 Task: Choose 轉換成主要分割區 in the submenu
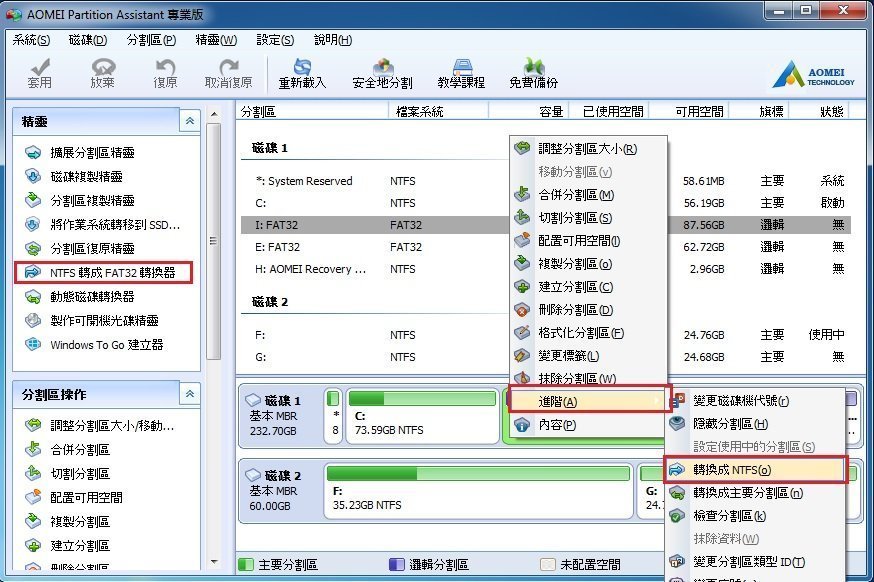point(755,493)
